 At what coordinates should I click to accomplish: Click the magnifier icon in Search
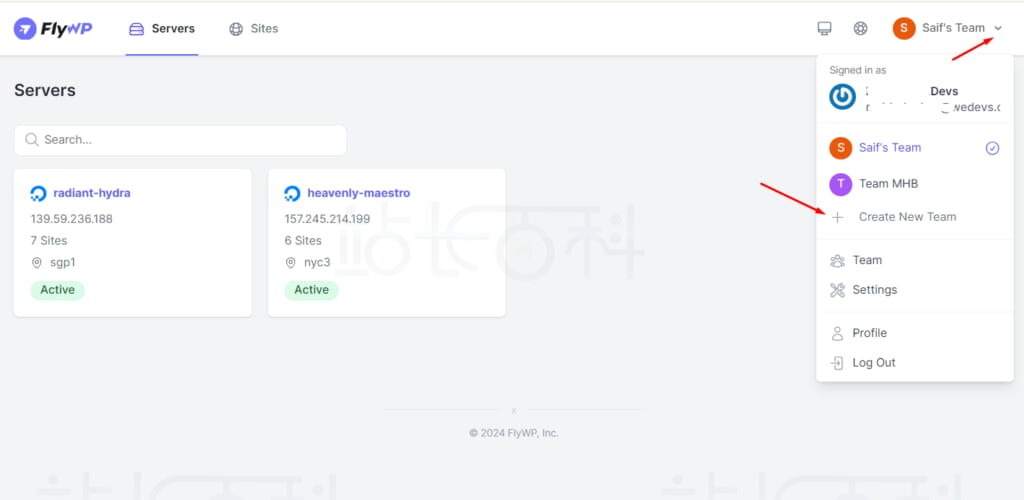(31, 140)
